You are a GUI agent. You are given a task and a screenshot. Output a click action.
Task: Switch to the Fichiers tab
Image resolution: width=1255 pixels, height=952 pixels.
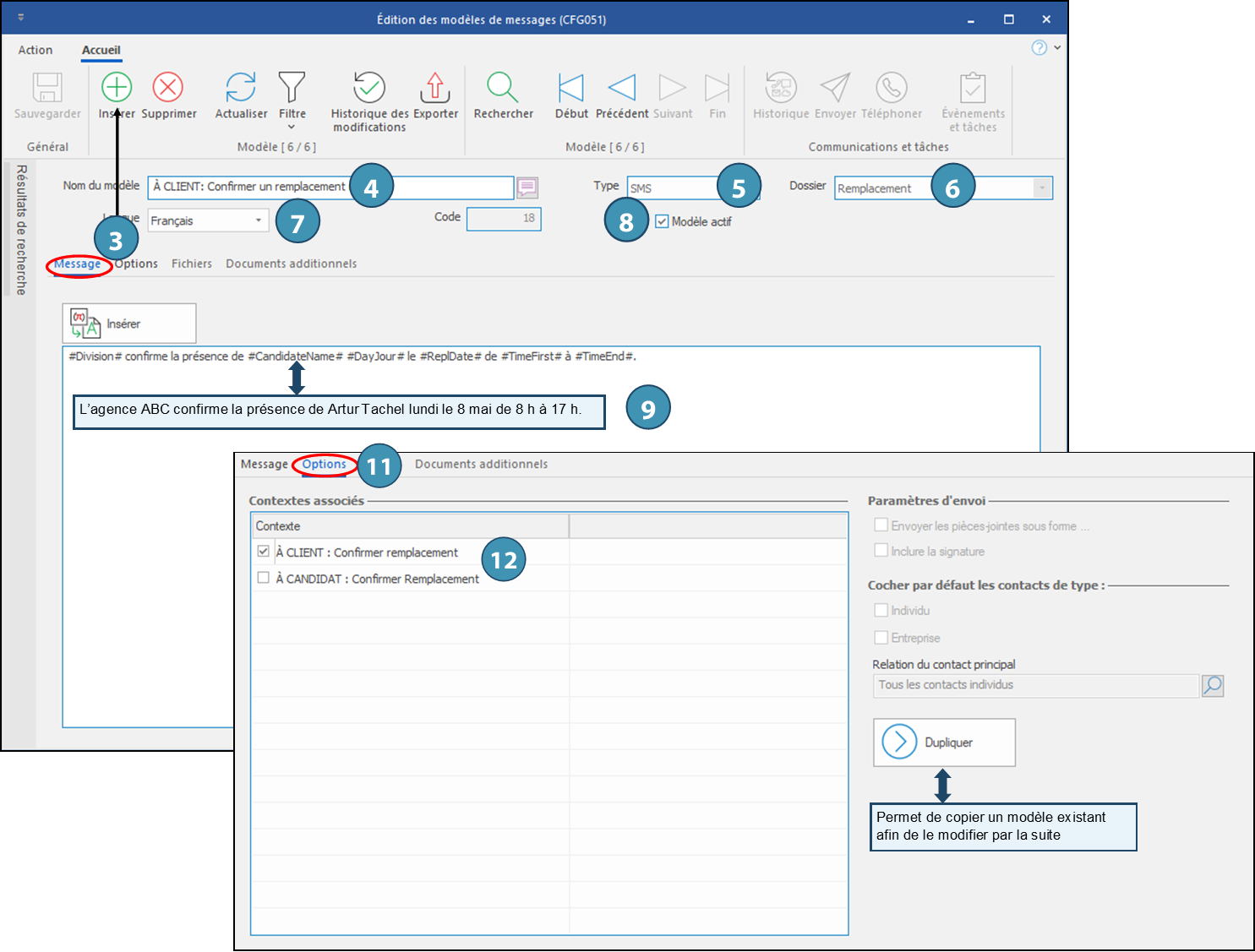click(192, 264)
